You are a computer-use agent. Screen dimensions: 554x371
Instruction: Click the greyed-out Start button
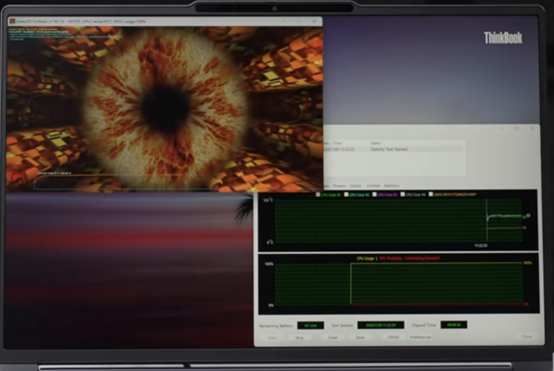(x=272, y=338)
